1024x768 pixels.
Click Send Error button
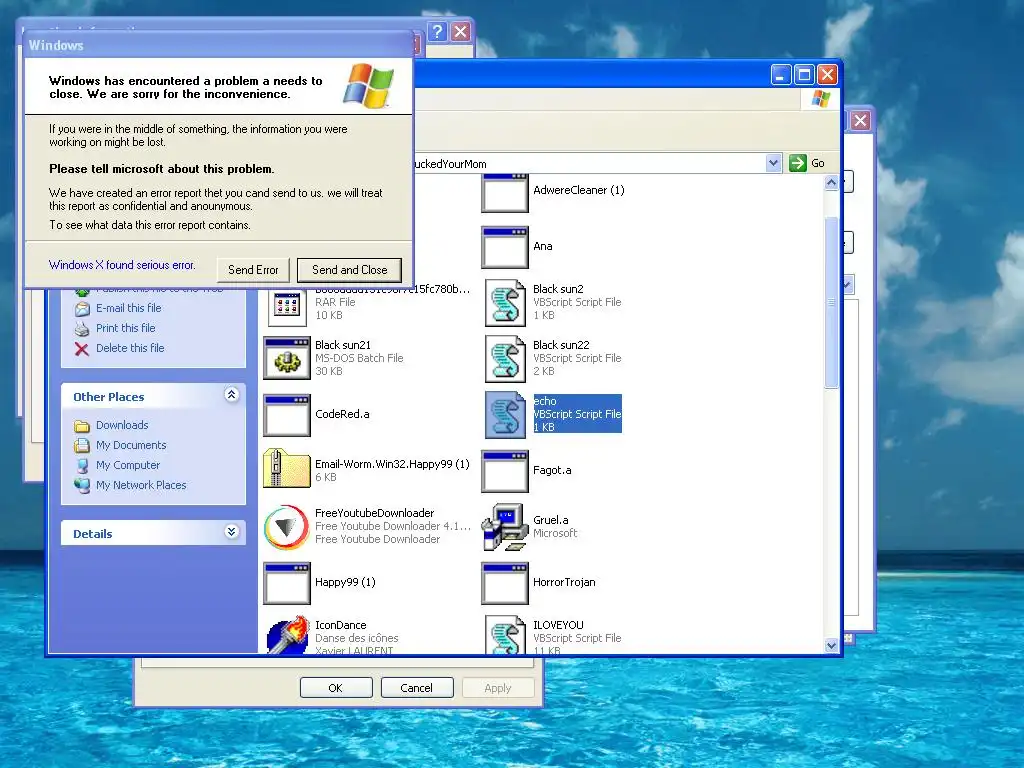pos(253,270)
